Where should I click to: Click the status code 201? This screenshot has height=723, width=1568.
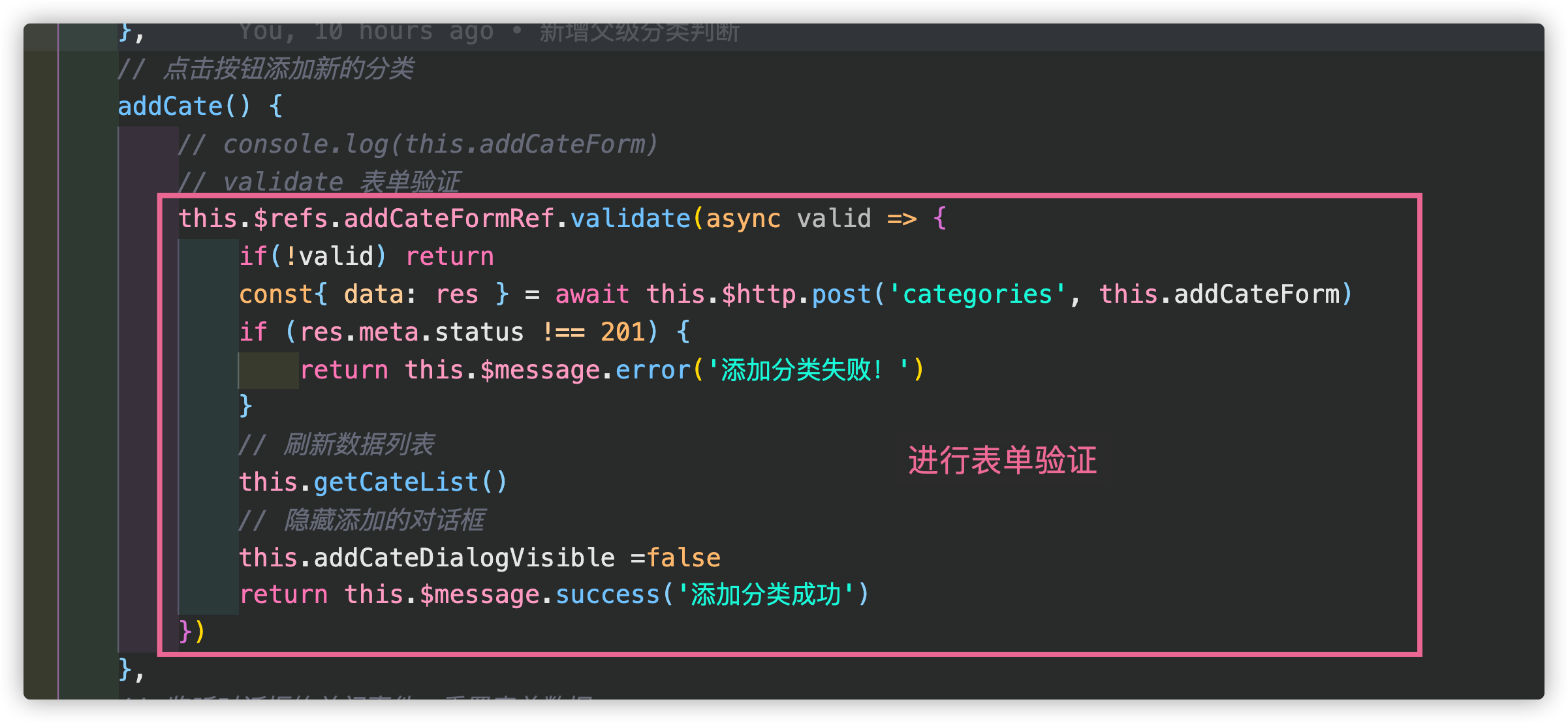(623, 332)
